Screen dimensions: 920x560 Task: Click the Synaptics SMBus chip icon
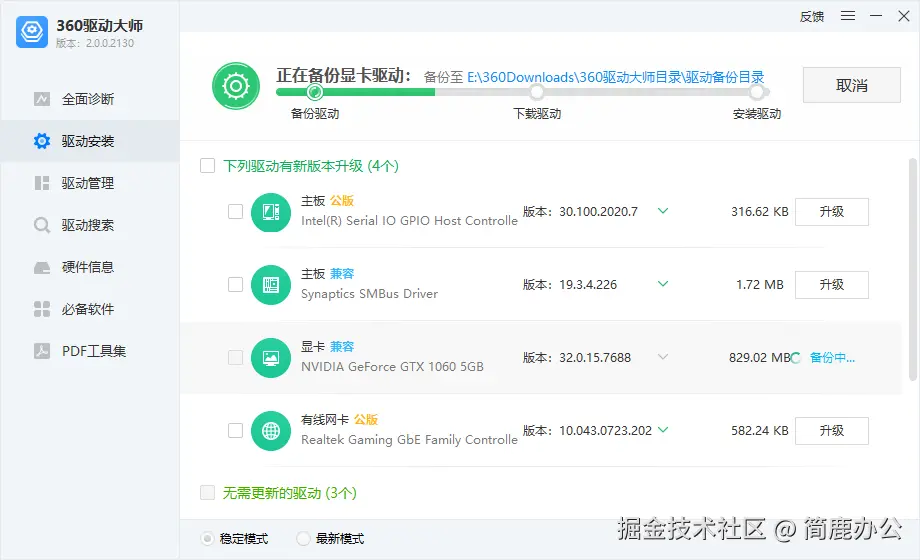pyautogui.click(x=270, y=285)
